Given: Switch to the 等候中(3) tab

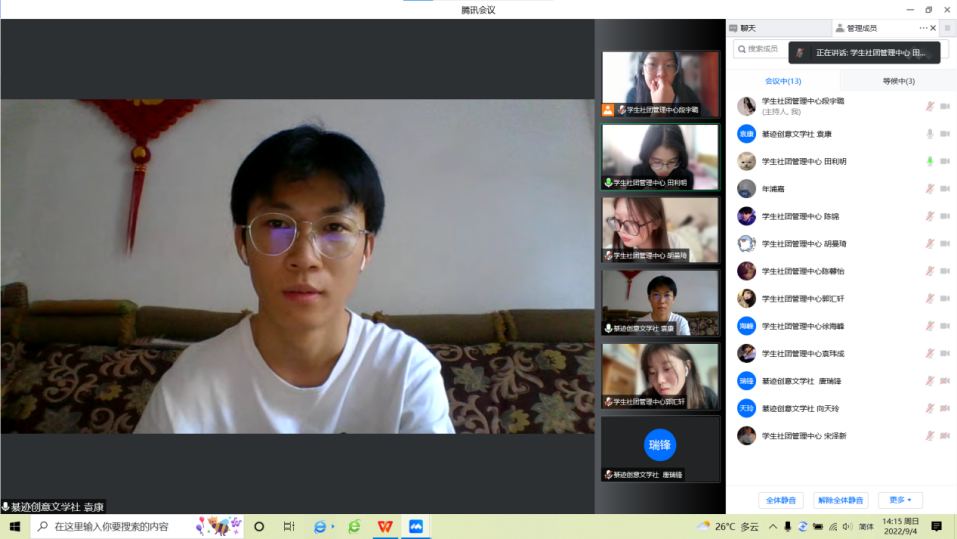Looking at the screenshot, I should 898,81.
